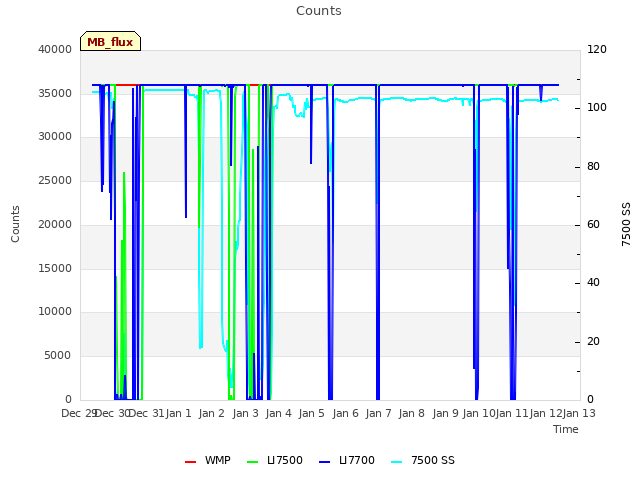Click the Counts chart title

tap(319, 11)
